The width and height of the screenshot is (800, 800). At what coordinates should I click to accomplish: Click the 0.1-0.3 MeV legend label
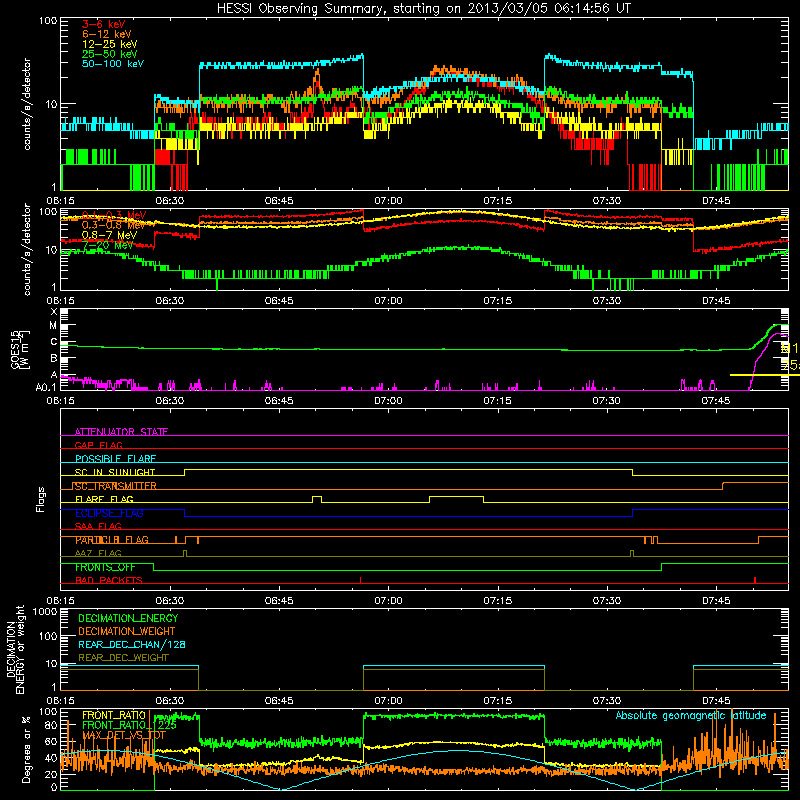pyautogui.click(x=114, y=215)
